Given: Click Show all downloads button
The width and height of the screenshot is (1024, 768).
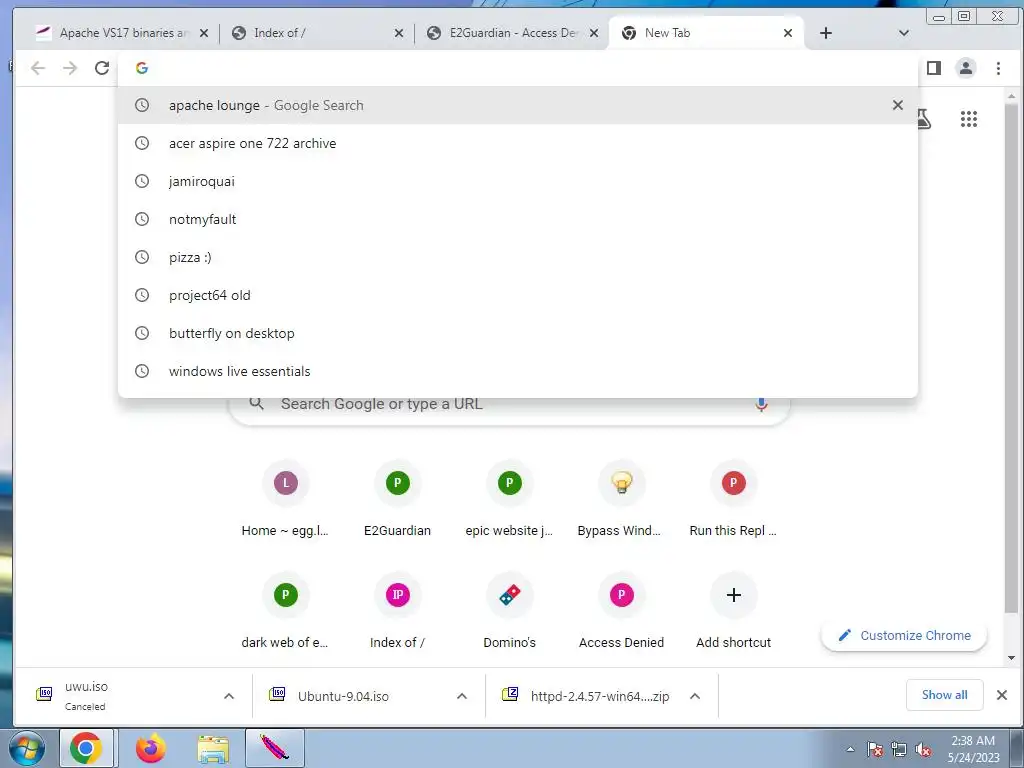Looking at the screenshot, I should coord(944,695).
